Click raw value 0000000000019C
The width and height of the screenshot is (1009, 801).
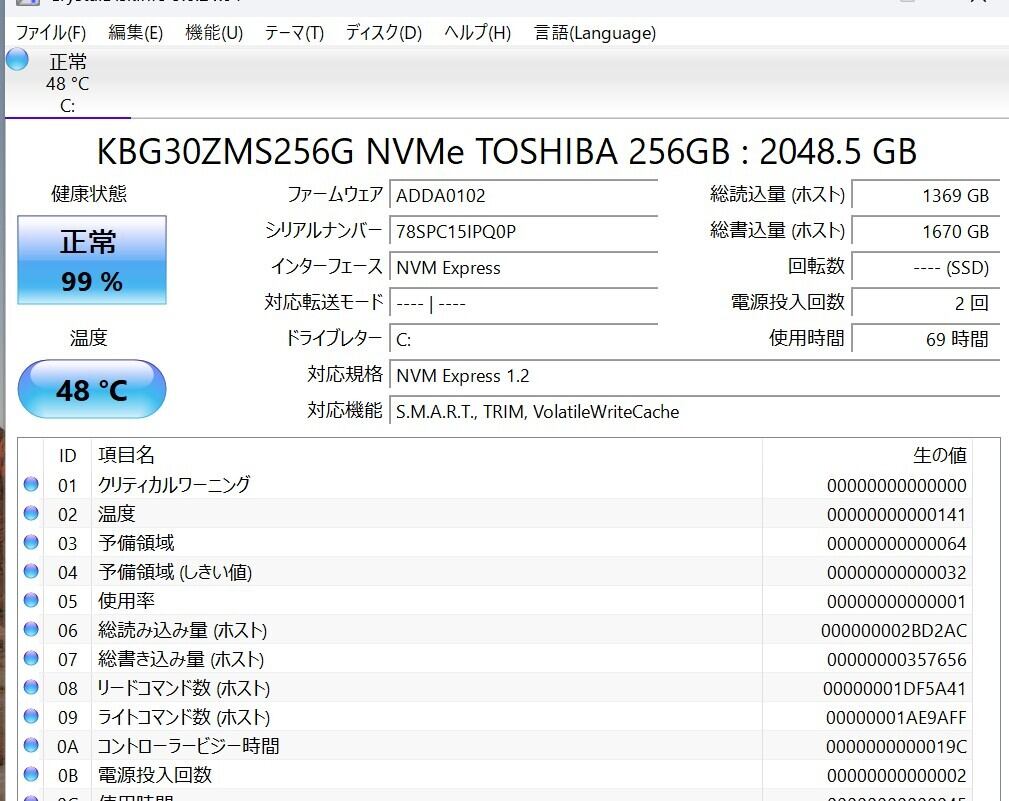896,746
